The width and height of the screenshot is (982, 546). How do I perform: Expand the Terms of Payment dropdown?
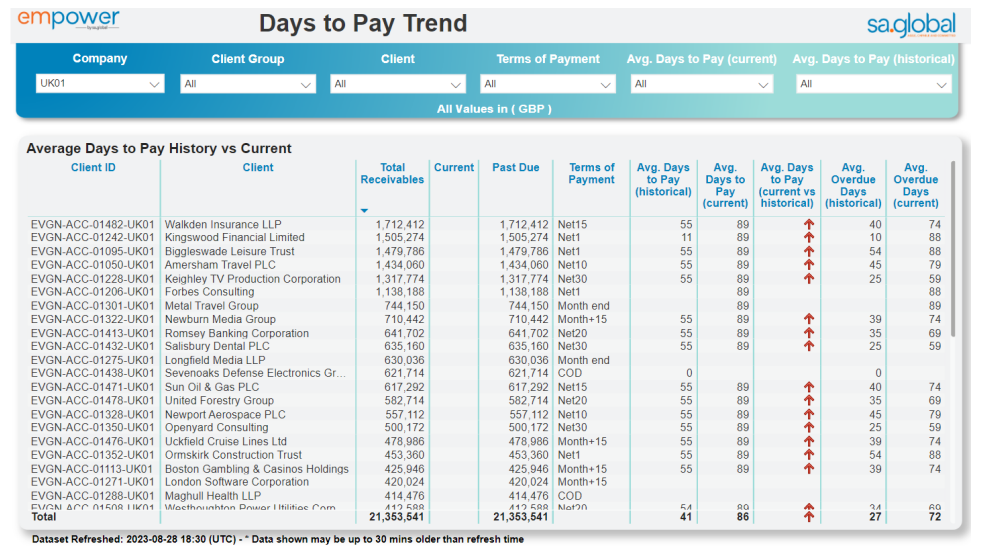(x=547, y=84)
